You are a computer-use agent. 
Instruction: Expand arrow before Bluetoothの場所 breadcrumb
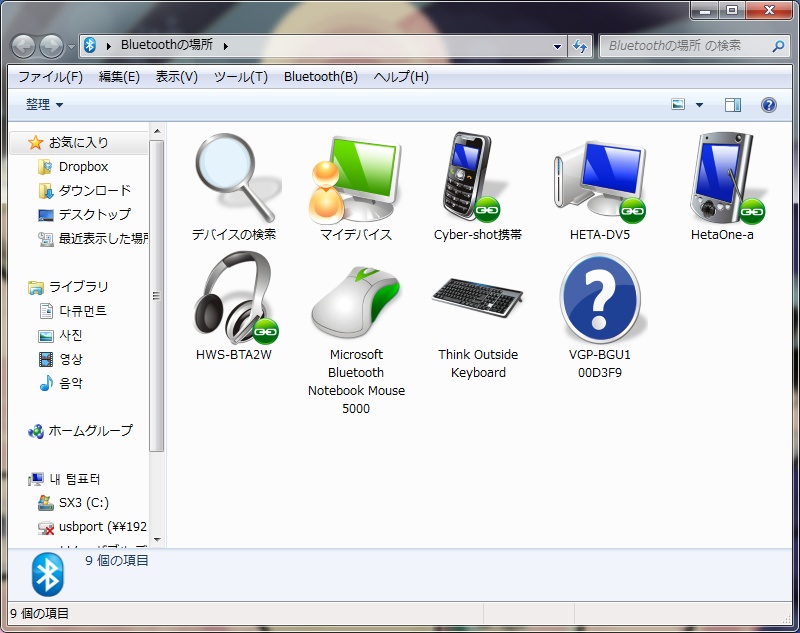click(x=109, y=46)
